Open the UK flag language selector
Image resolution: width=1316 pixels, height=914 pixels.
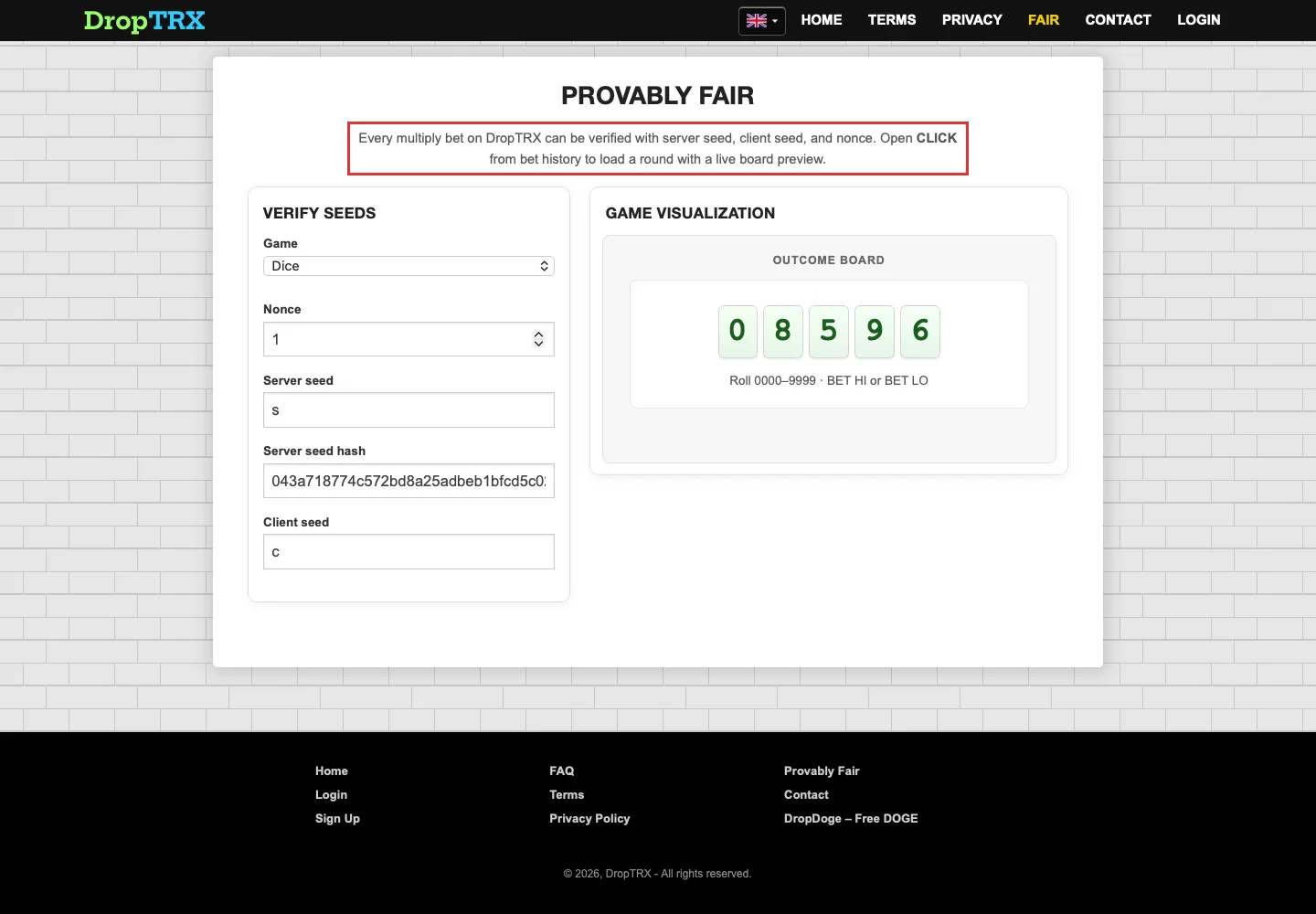pyautogui.click(x=762, y=20)
